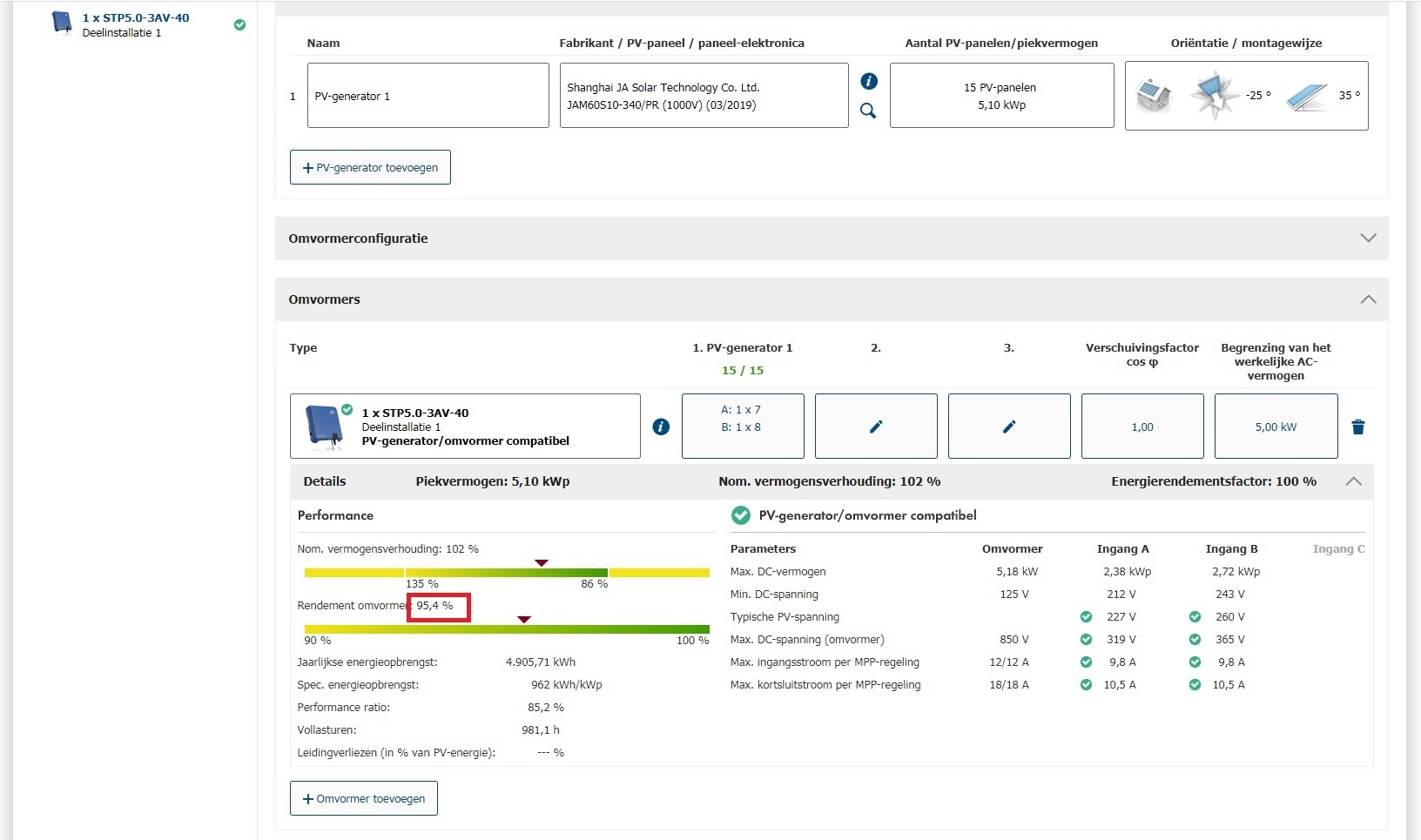This screenshot has height=840, width=1421.
Task: Click the inverter info icon
Action: point(661,427)
